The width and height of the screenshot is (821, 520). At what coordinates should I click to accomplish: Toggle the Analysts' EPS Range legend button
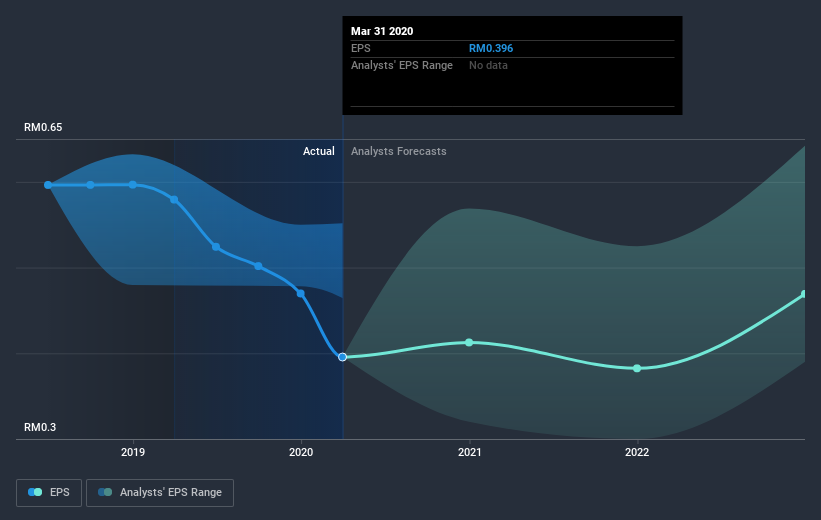click(x=160, y=492)
